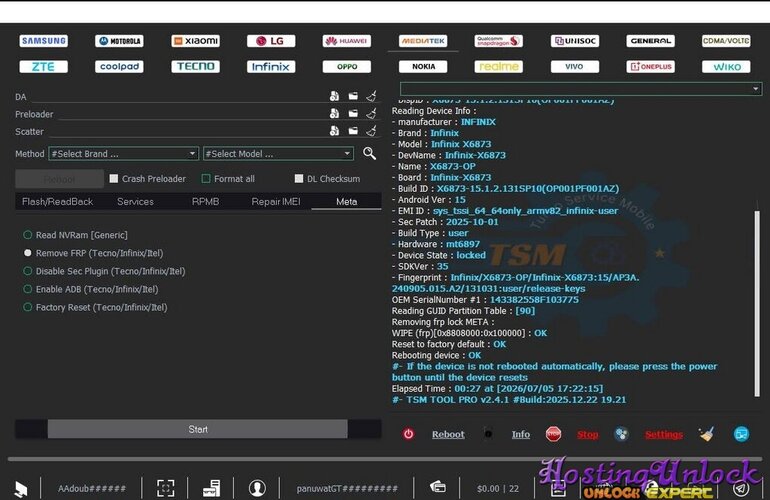Click the magnifier search icon beside model
The height and width of the screenshot is (500, 770).
[x=369, y=154]
